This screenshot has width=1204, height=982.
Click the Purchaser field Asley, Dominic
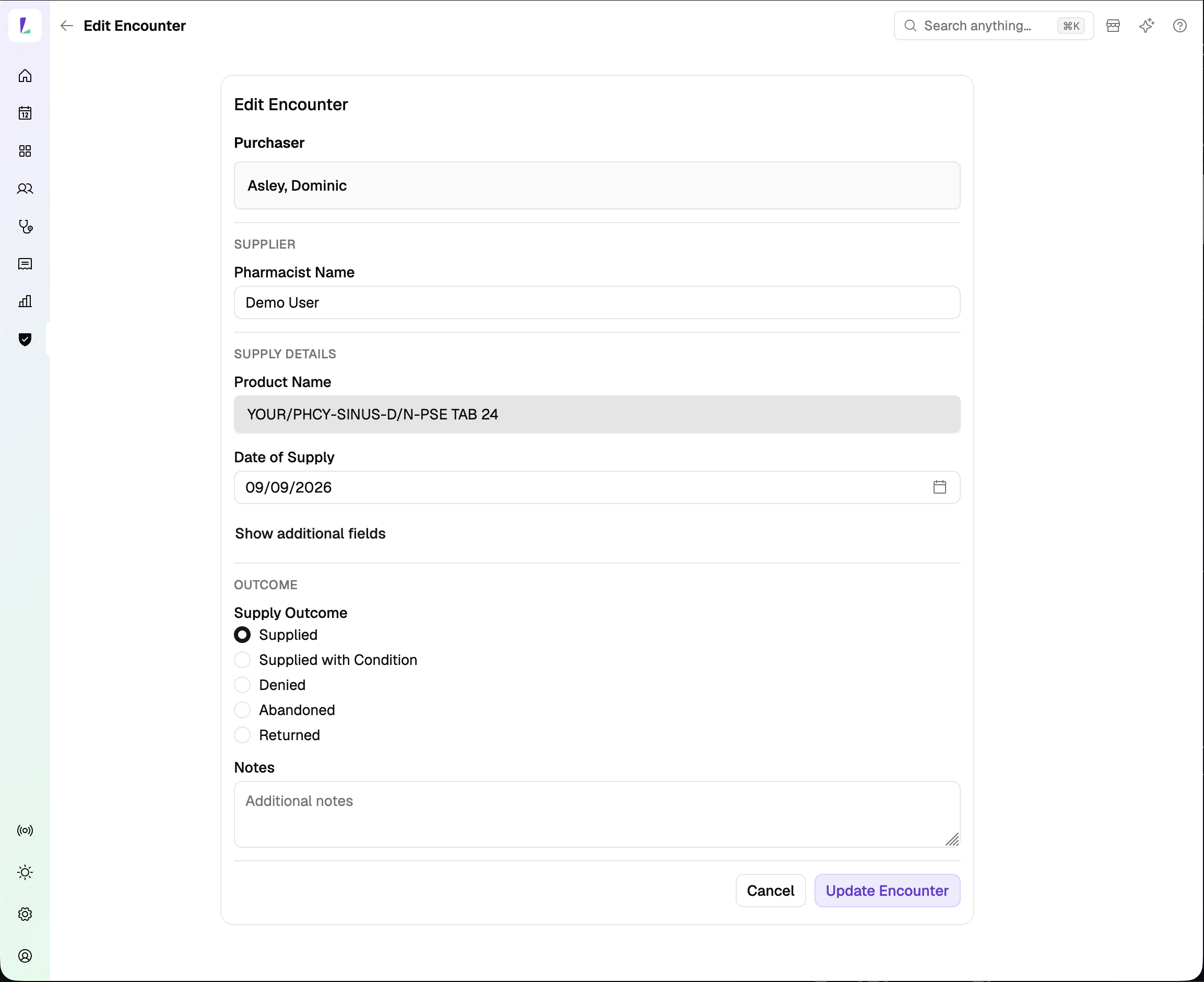pos(597,185)
